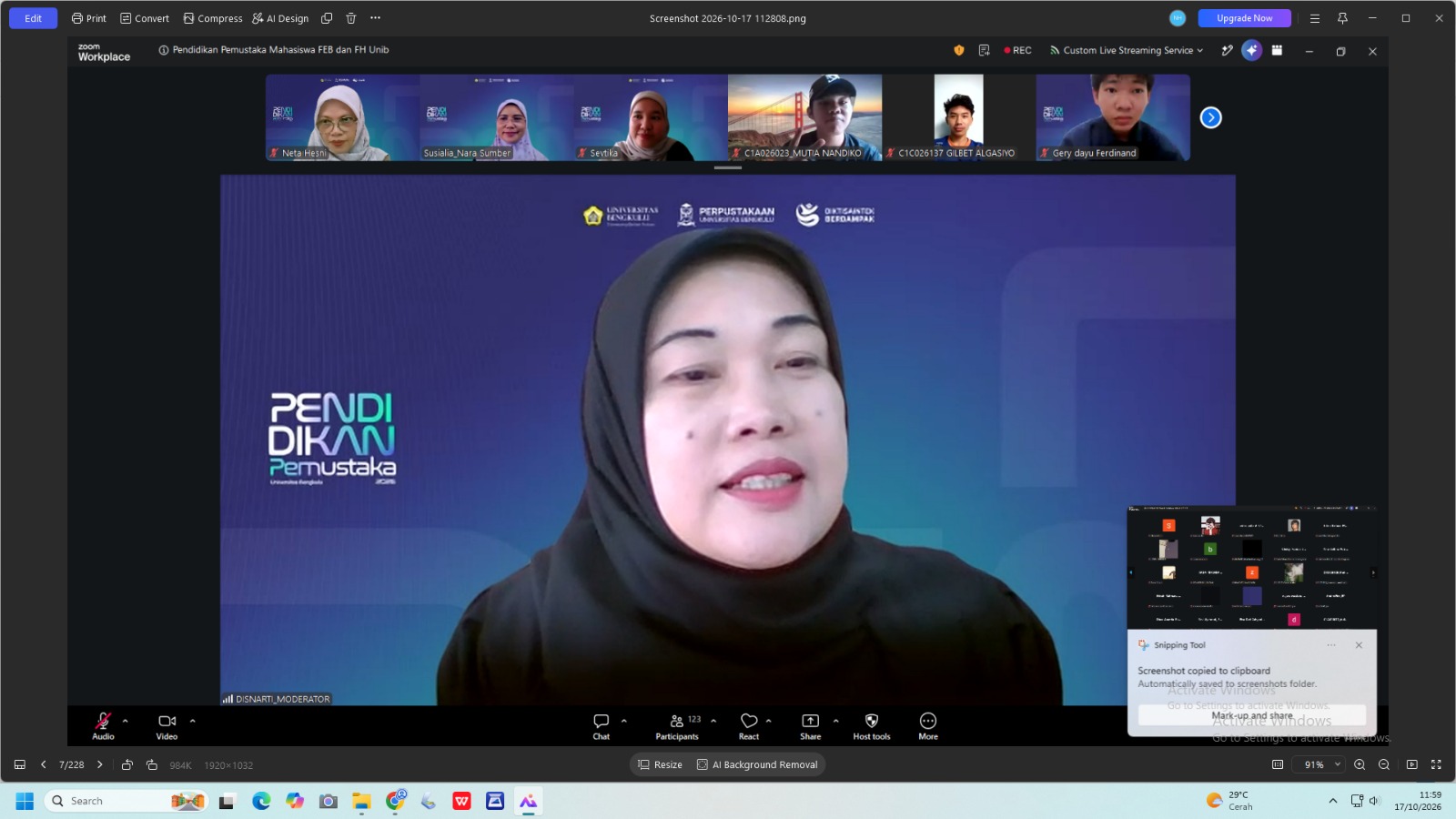The width and height of the screenshot is (1456, 819).
Task: Open File Explorer from the taskbar
Action: click(x=361, y=801)
